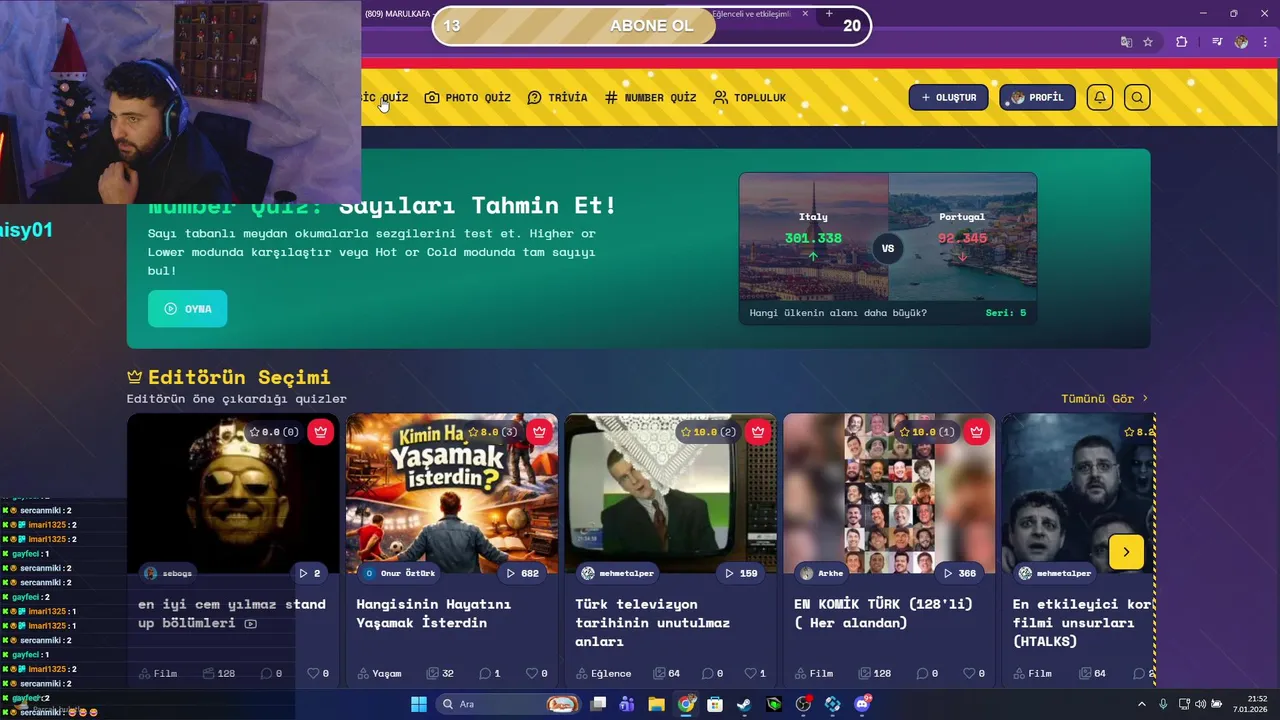This screenshot has width=1280, height=720.
Task: Open Tümünü Gör link
Action: pyautogui.click(x=1105, y=398)
